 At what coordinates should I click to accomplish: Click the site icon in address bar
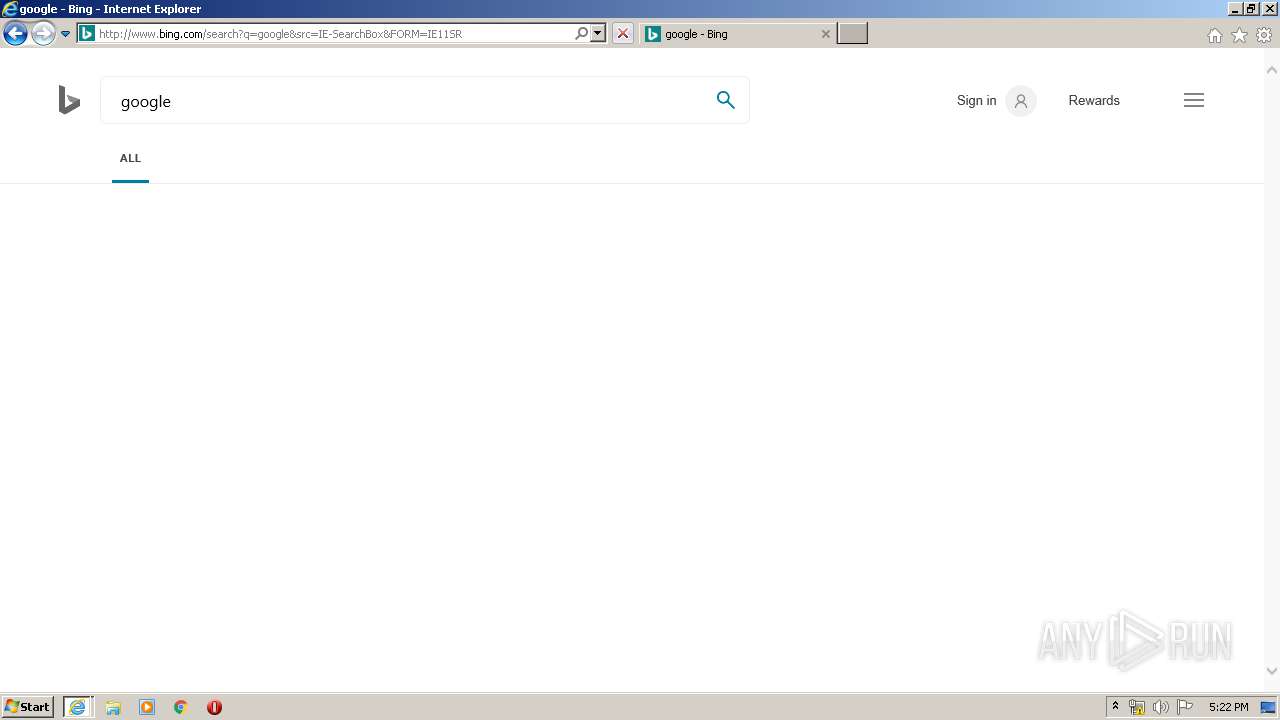tap(87, 34)
